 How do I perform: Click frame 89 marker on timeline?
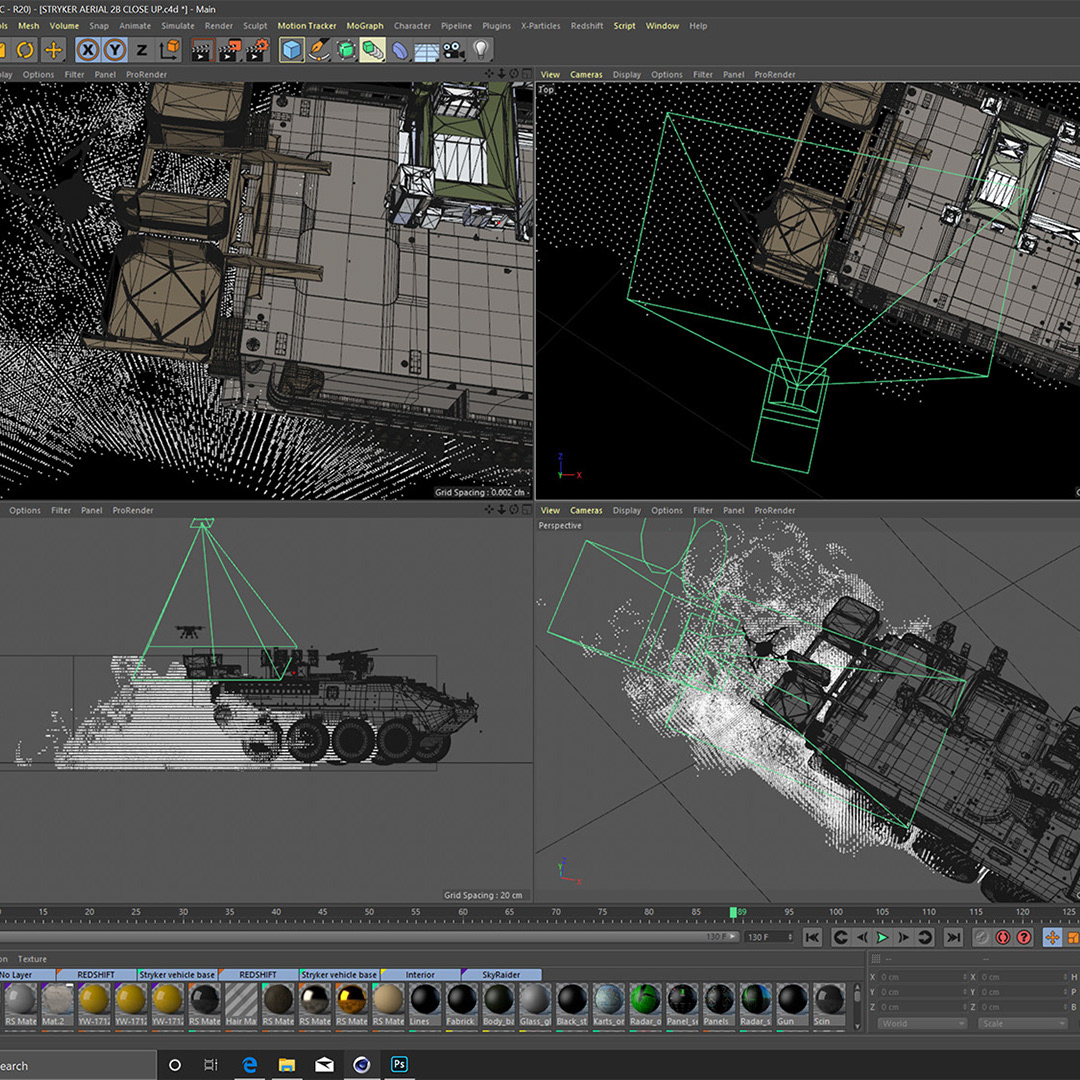(x=734, y=913)
